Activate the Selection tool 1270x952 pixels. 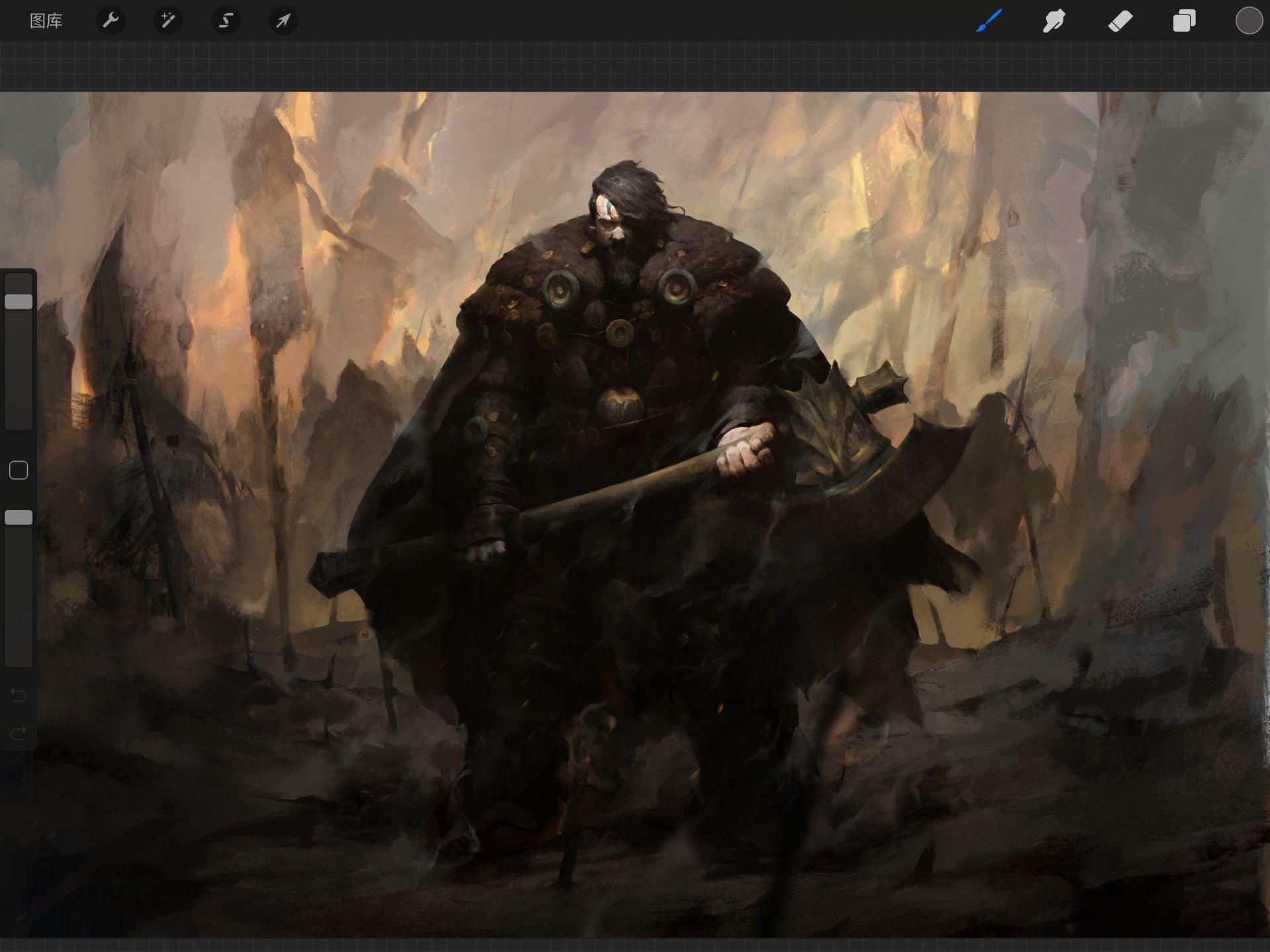point(226,21)
